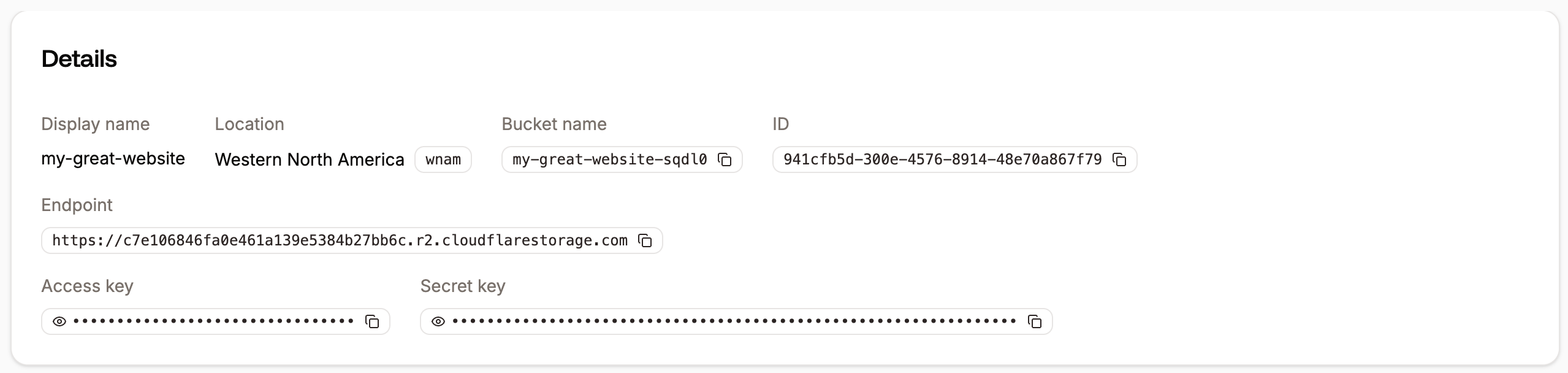This screenshot has height=373, width=1568.
Task: Copy the Endpoint URL
Action: pos(646,240)
